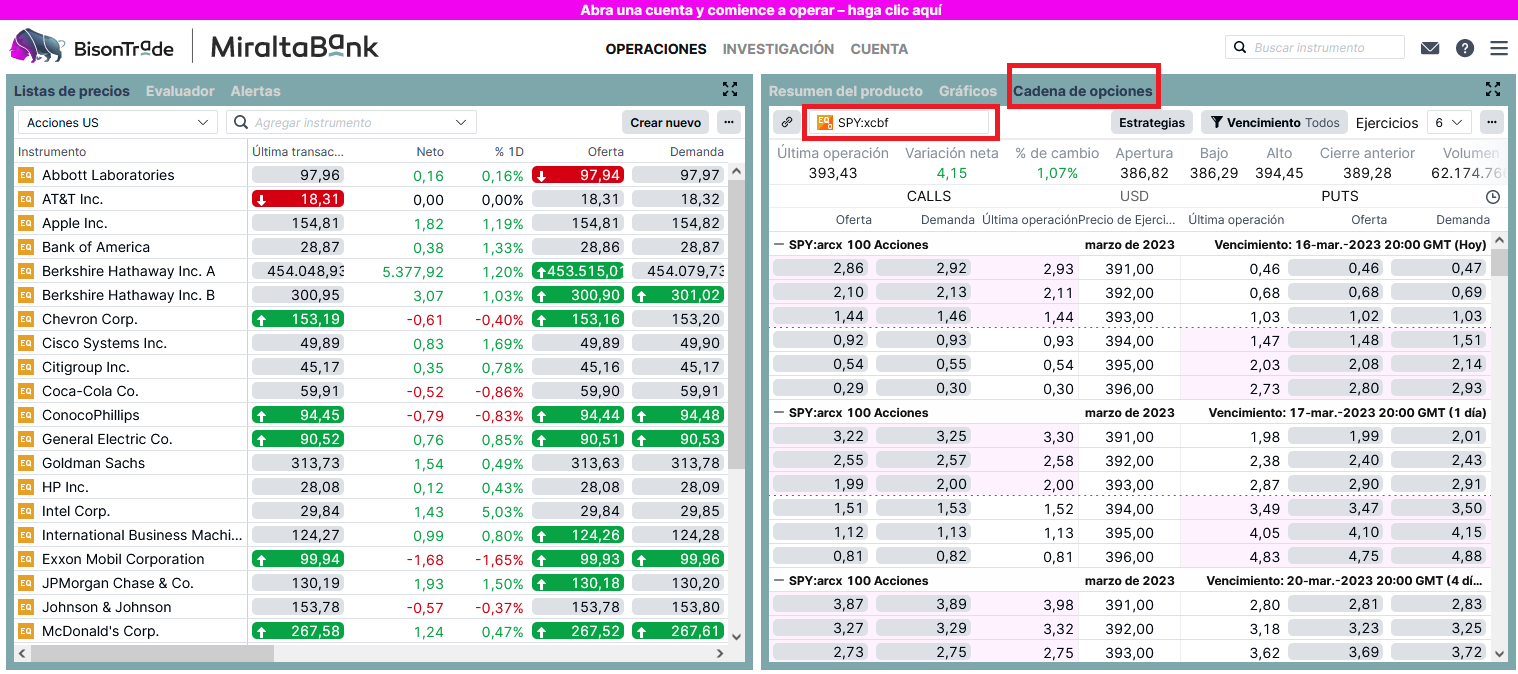The height and width of the screenshot is (674, 1518).
Task: Collapse the 17-mar.-2023 expiry group
Action: 779,413
